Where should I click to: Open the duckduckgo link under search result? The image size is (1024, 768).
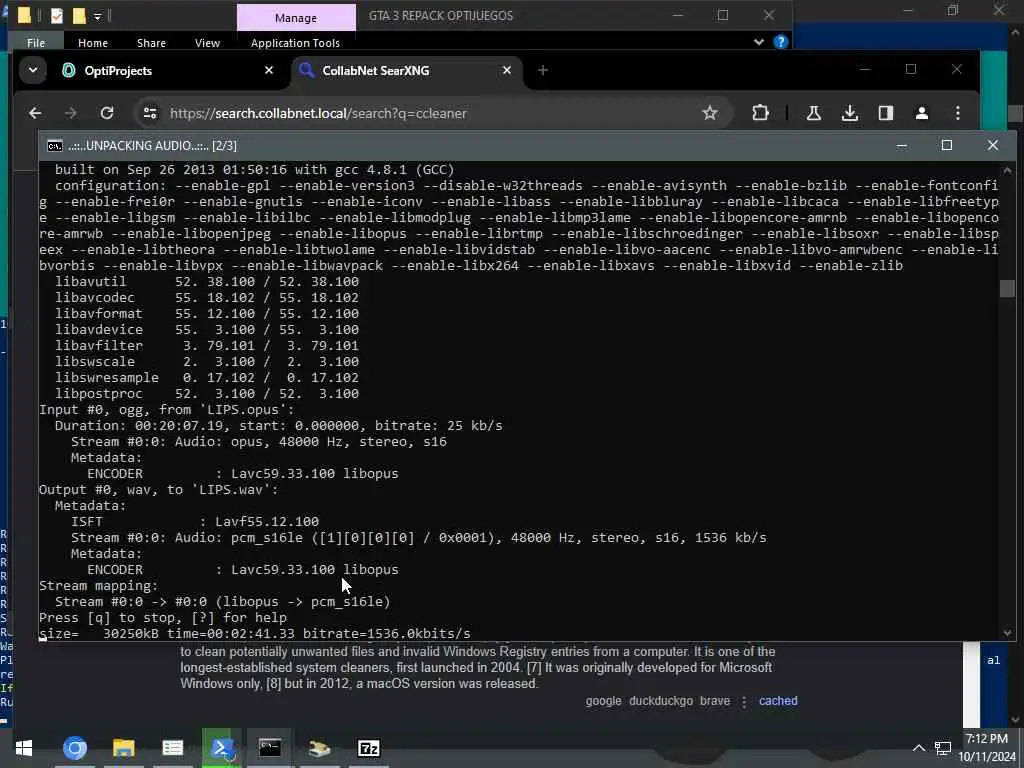point(661,701)
